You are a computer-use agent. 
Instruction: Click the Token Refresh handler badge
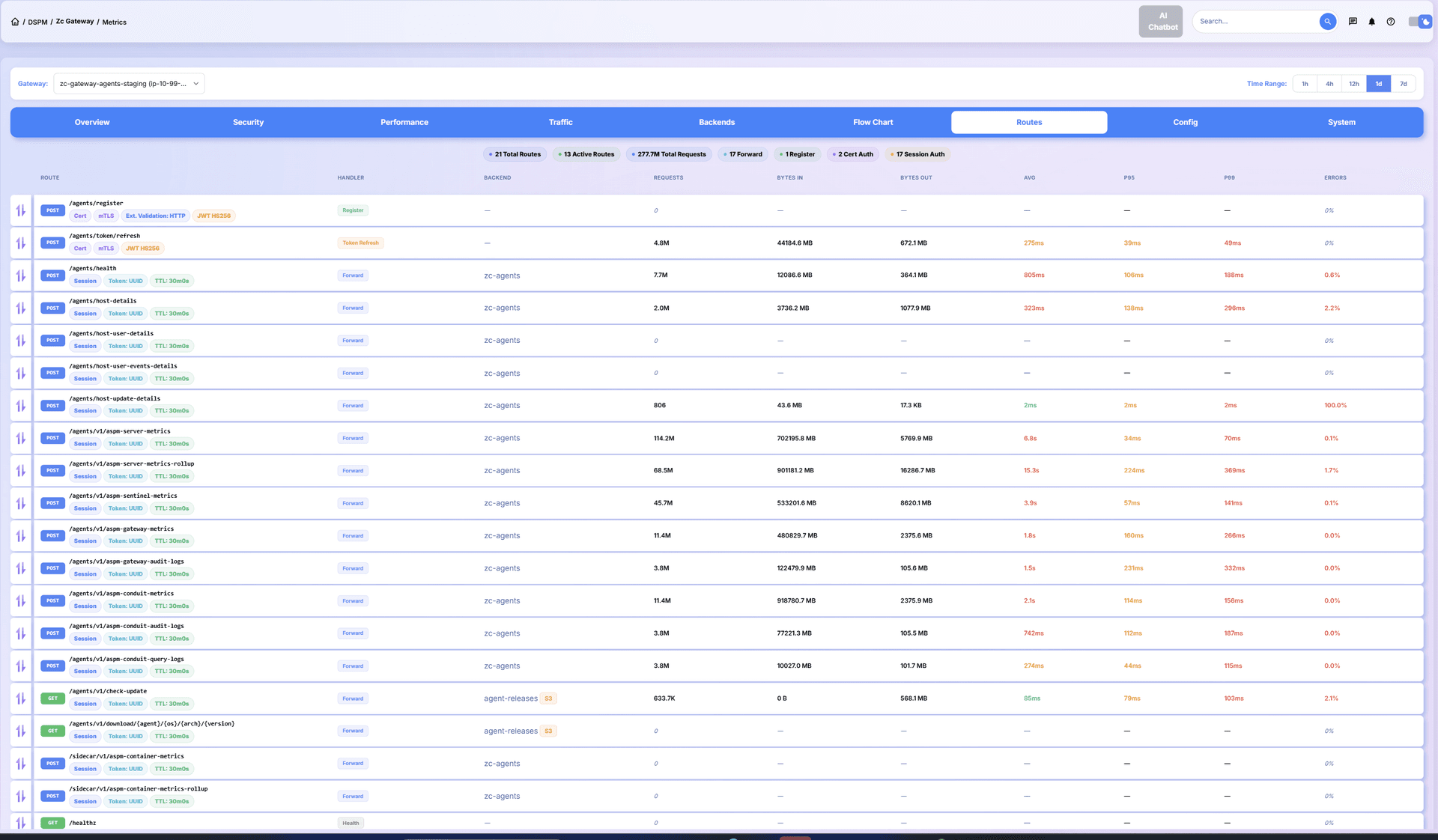(360, 243)
